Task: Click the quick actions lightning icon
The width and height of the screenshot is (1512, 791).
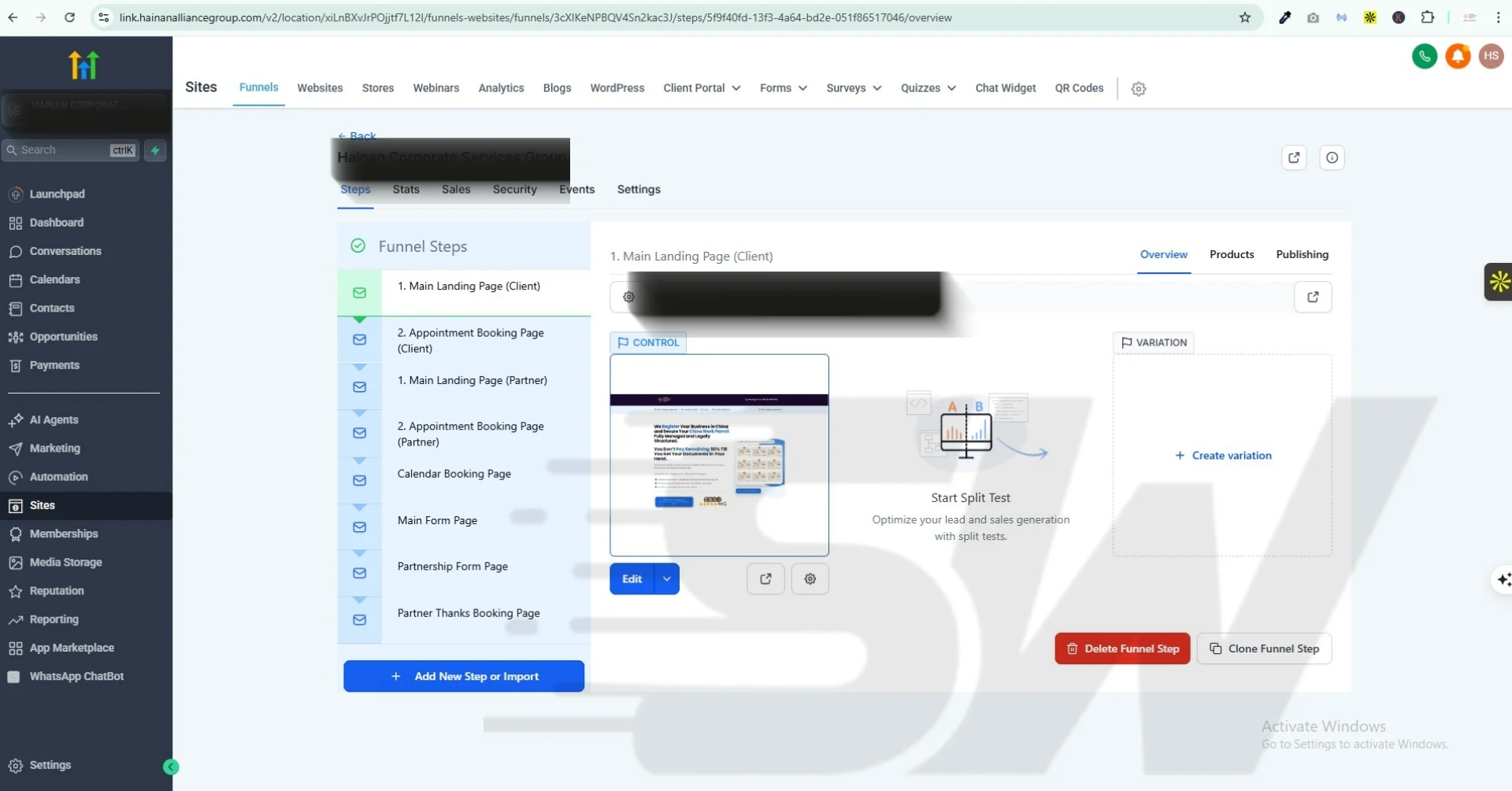Action: (155, 150)
